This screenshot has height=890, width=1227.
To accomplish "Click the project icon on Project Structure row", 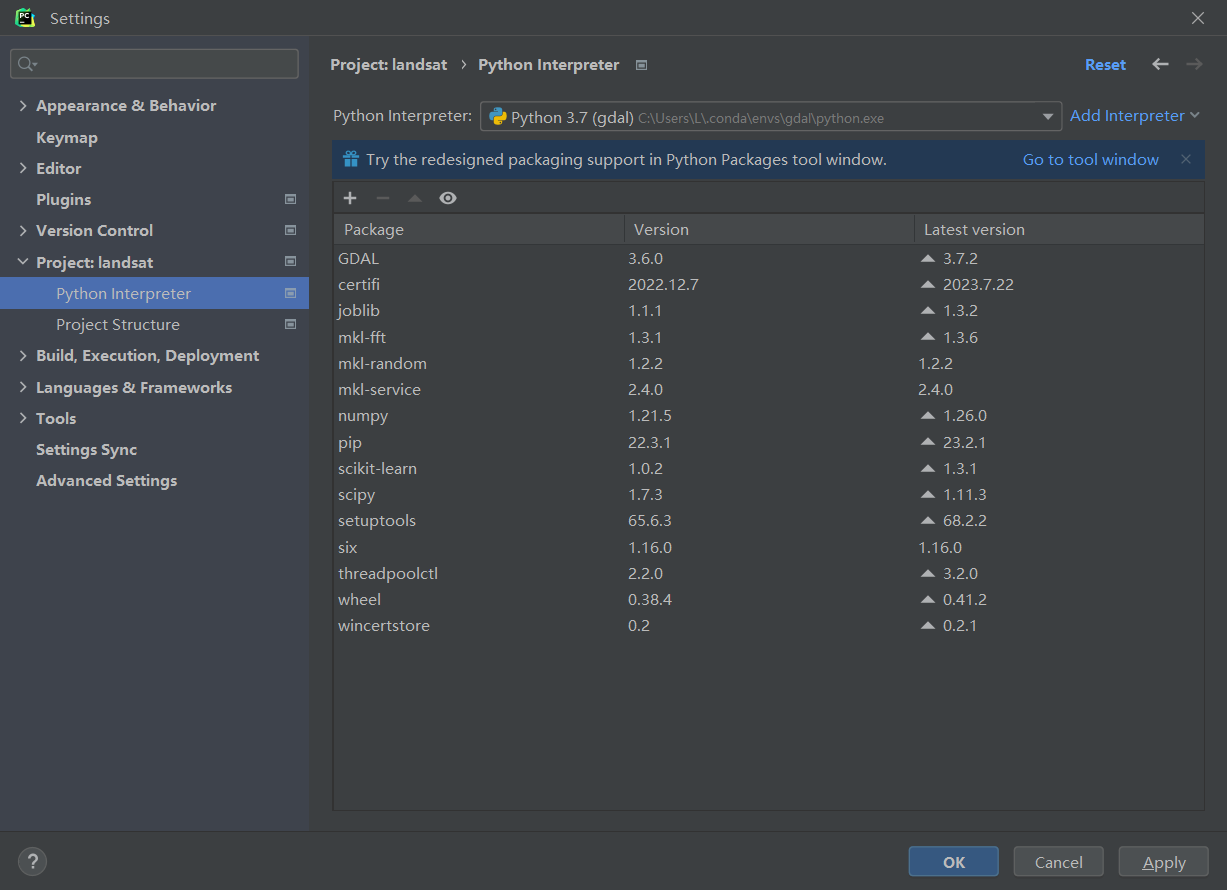I will pyautogui.click(x=290, y=324).
